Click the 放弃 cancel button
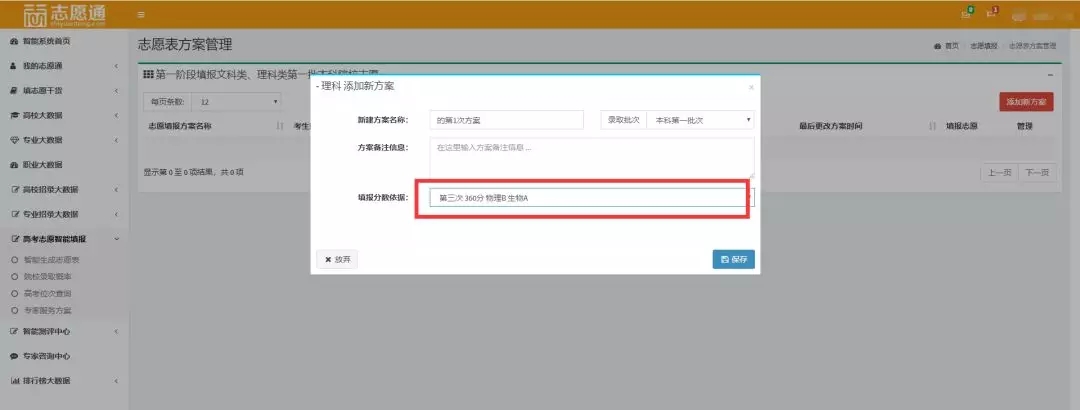Viewport: 1080px width, 410px height. (x=336, y=259)
